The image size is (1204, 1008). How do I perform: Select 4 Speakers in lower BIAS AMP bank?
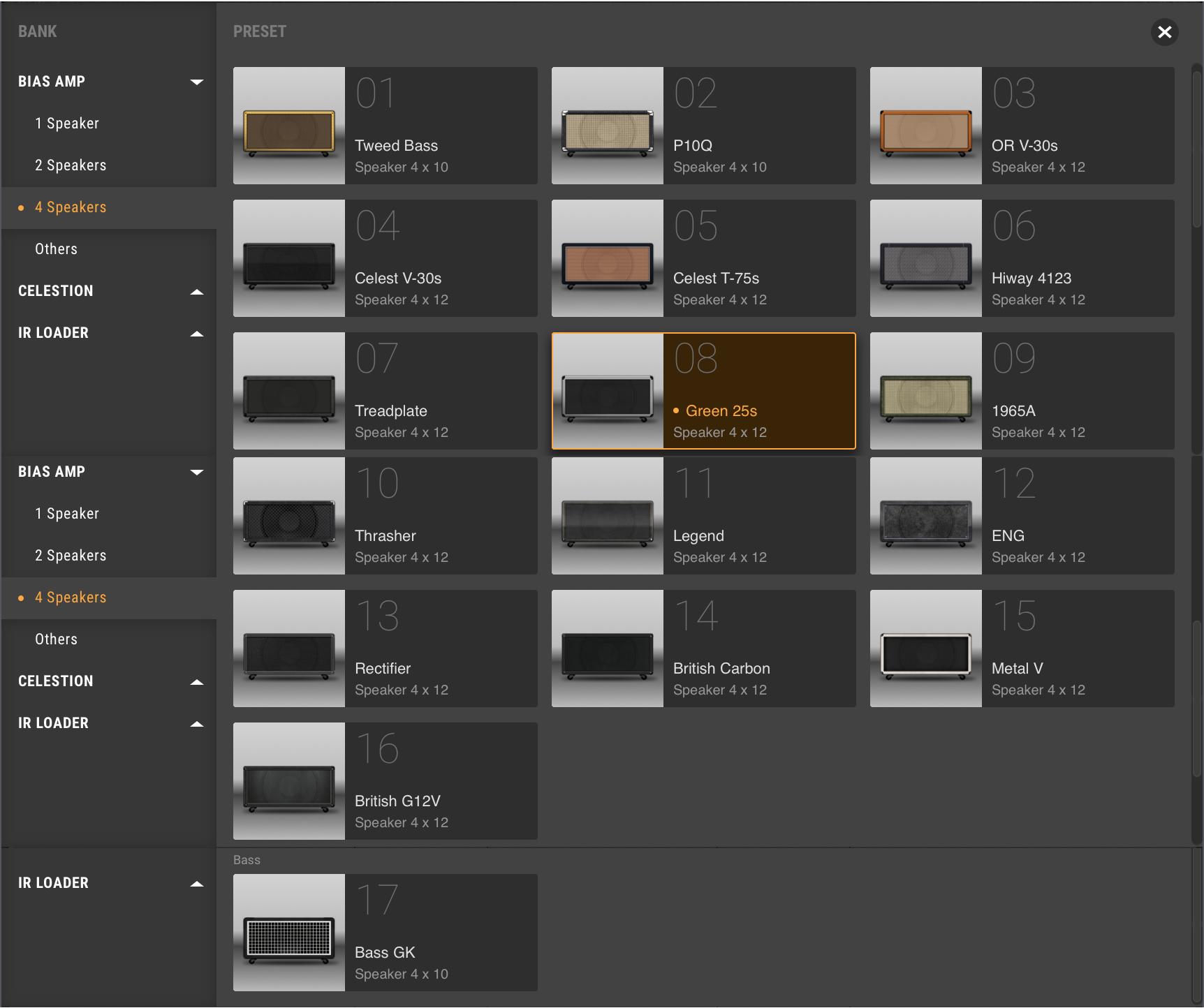[x=109, y=598]
